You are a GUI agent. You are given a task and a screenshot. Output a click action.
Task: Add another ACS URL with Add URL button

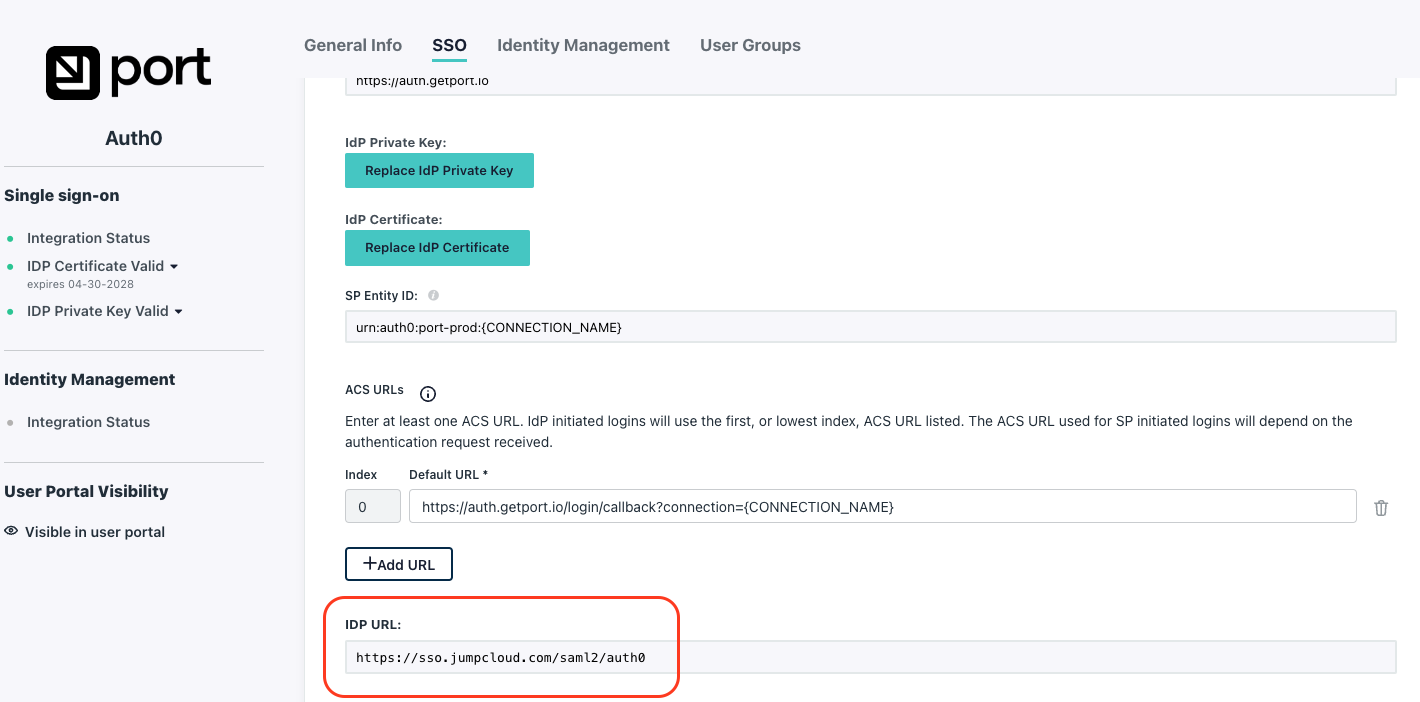click(398, 564)
